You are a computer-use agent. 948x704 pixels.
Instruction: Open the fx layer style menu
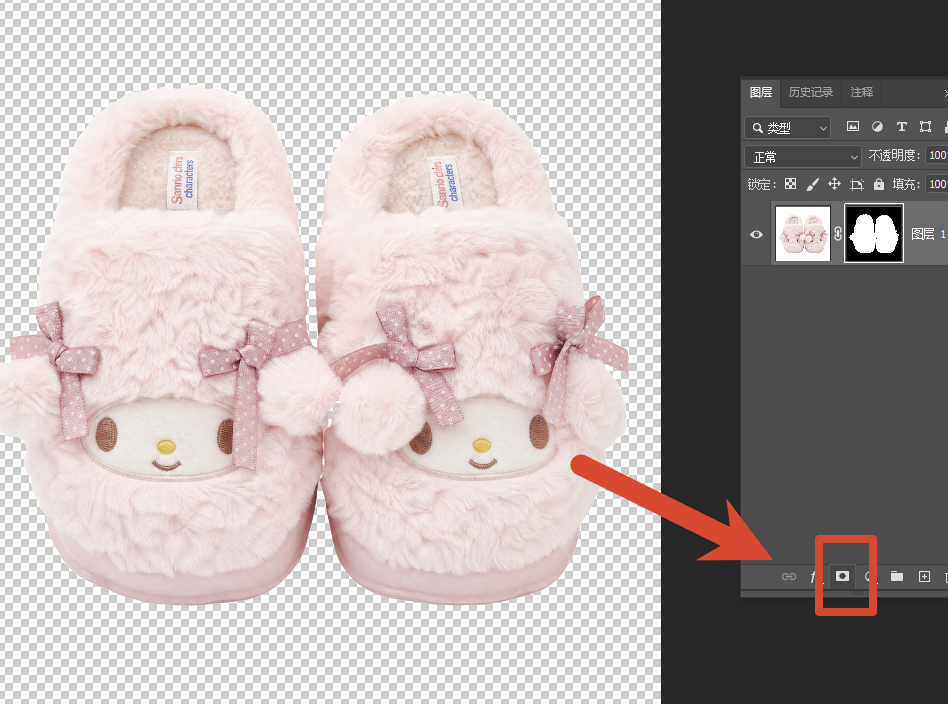815,576
